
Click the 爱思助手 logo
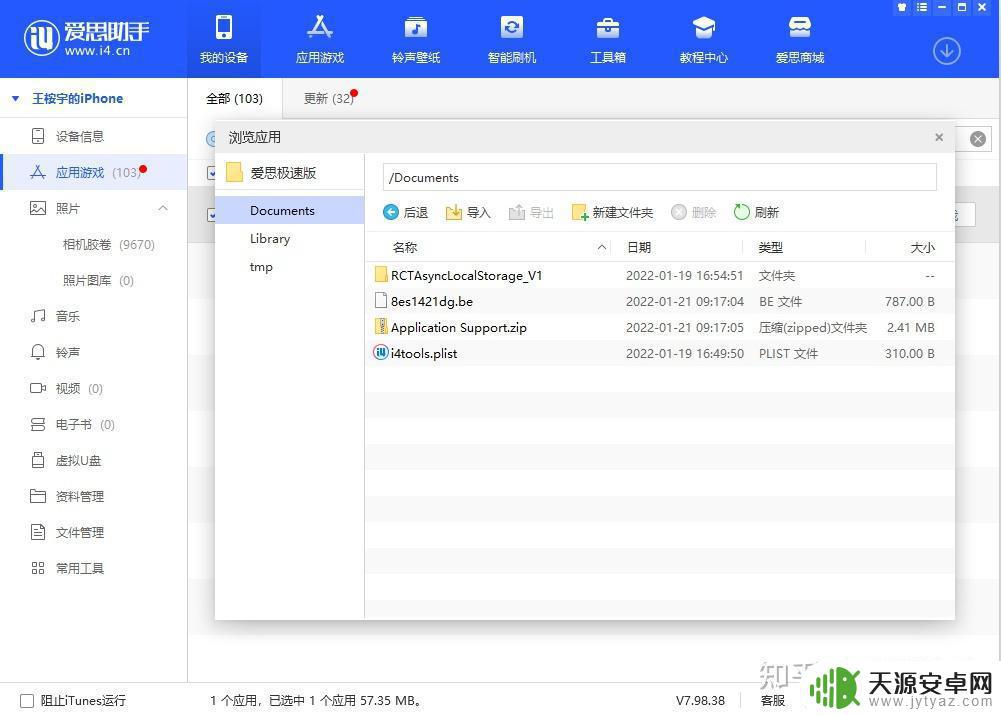(87, 37)
